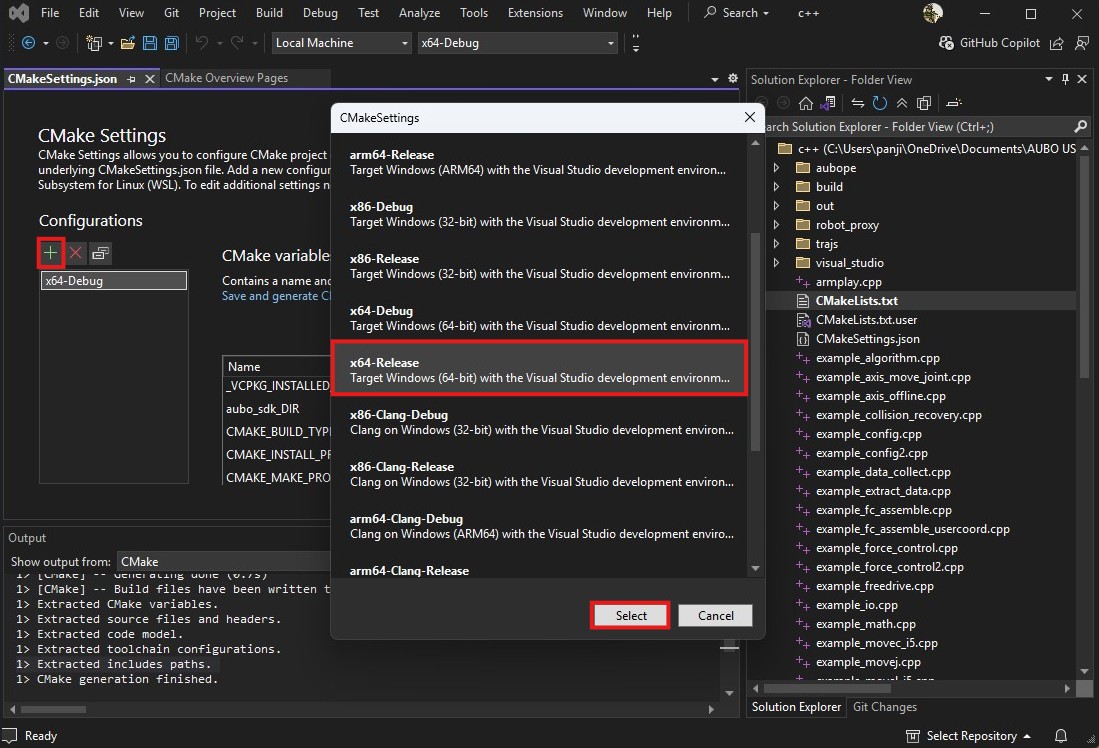The height and width of the screenshot is (748, 1099).
Task: Click the share icon beside GitHub Copilot
Action: (x=1056, y=43)
